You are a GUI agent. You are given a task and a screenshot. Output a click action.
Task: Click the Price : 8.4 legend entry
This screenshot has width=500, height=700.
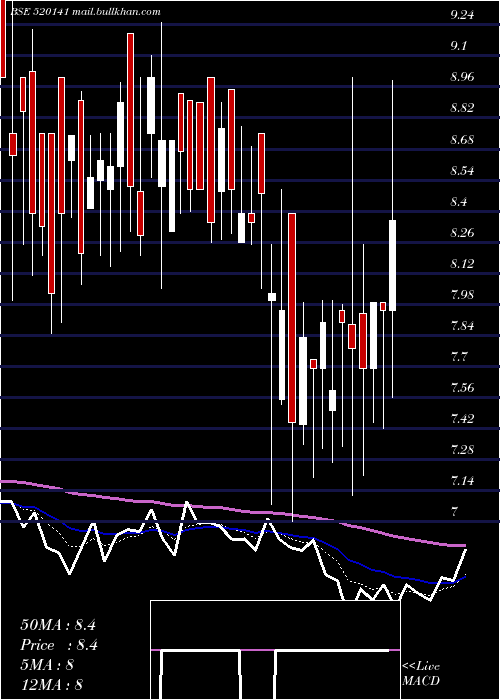[59, 645]
